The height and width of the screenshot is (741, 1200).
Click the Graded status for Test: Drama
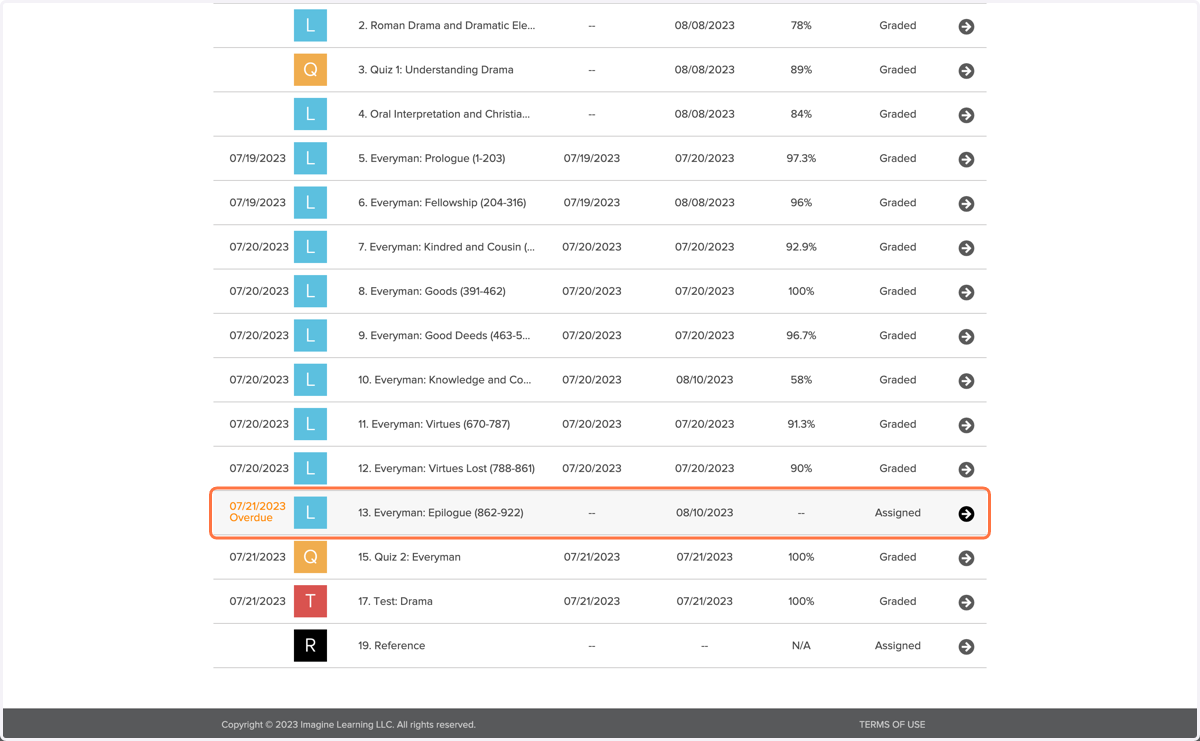[898, 601]
